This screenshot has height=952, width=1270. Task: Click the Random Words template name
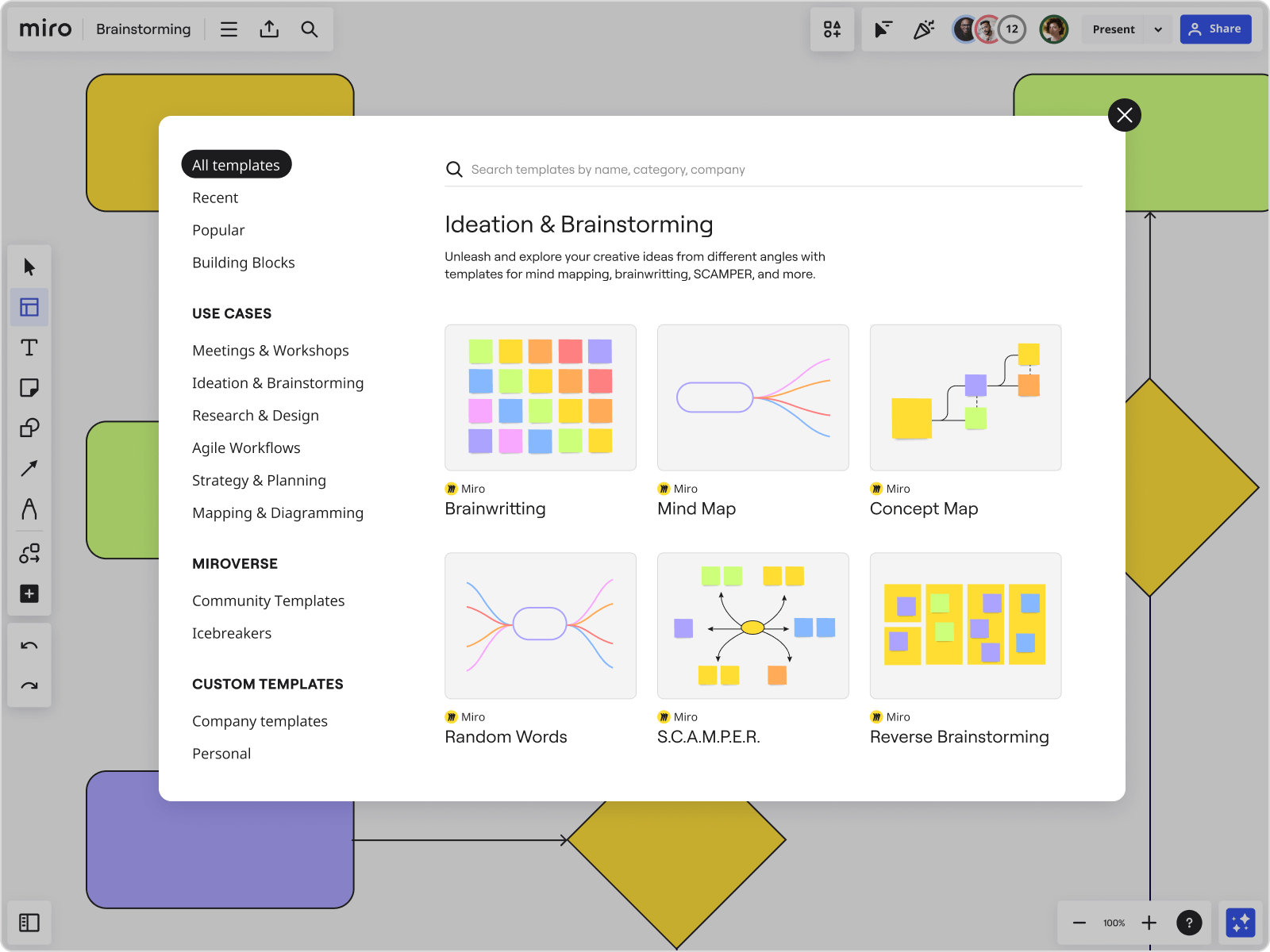(506, 737)
